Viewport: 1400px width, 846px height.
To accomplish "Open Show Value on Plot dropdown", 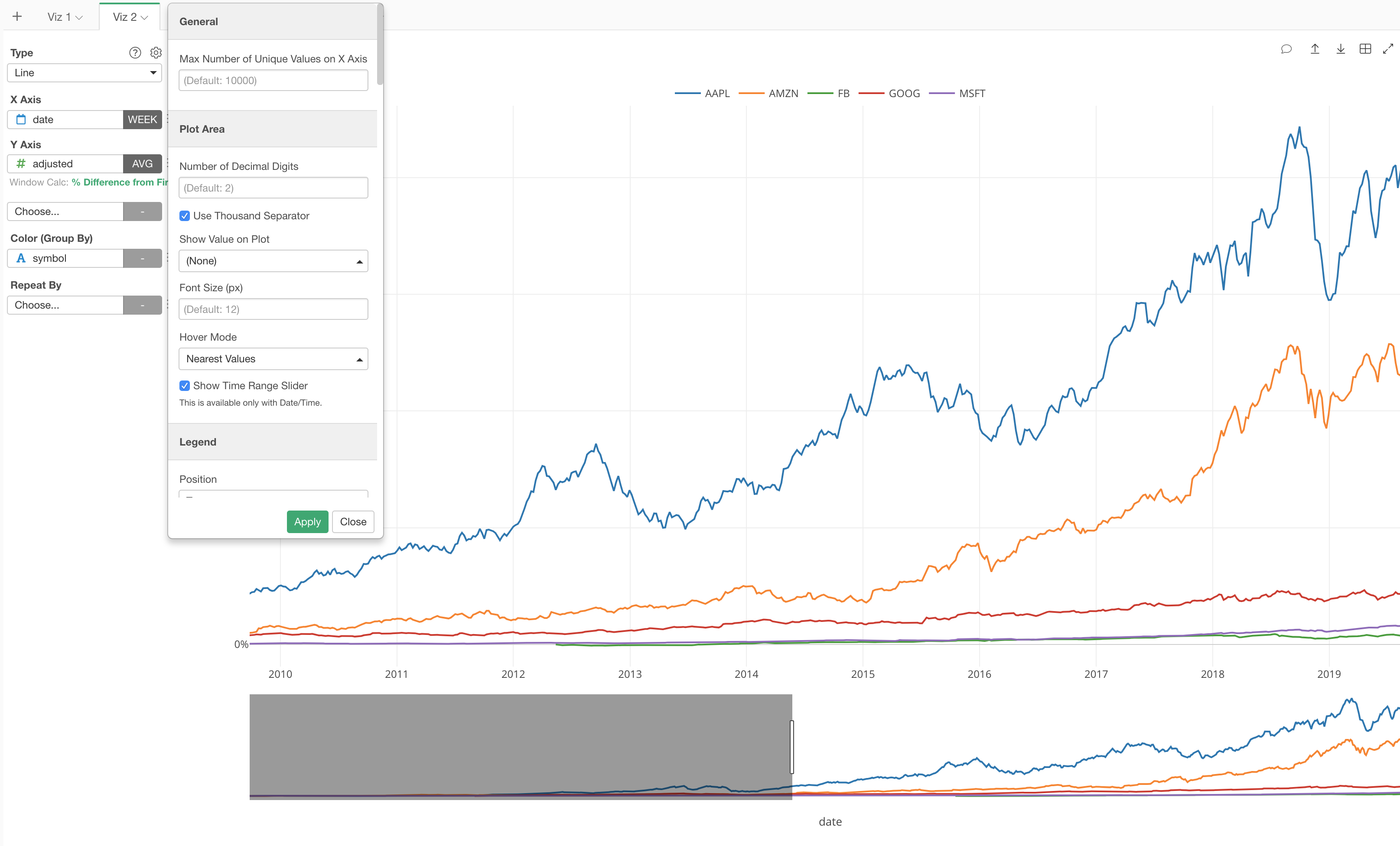I will [273, 261].
